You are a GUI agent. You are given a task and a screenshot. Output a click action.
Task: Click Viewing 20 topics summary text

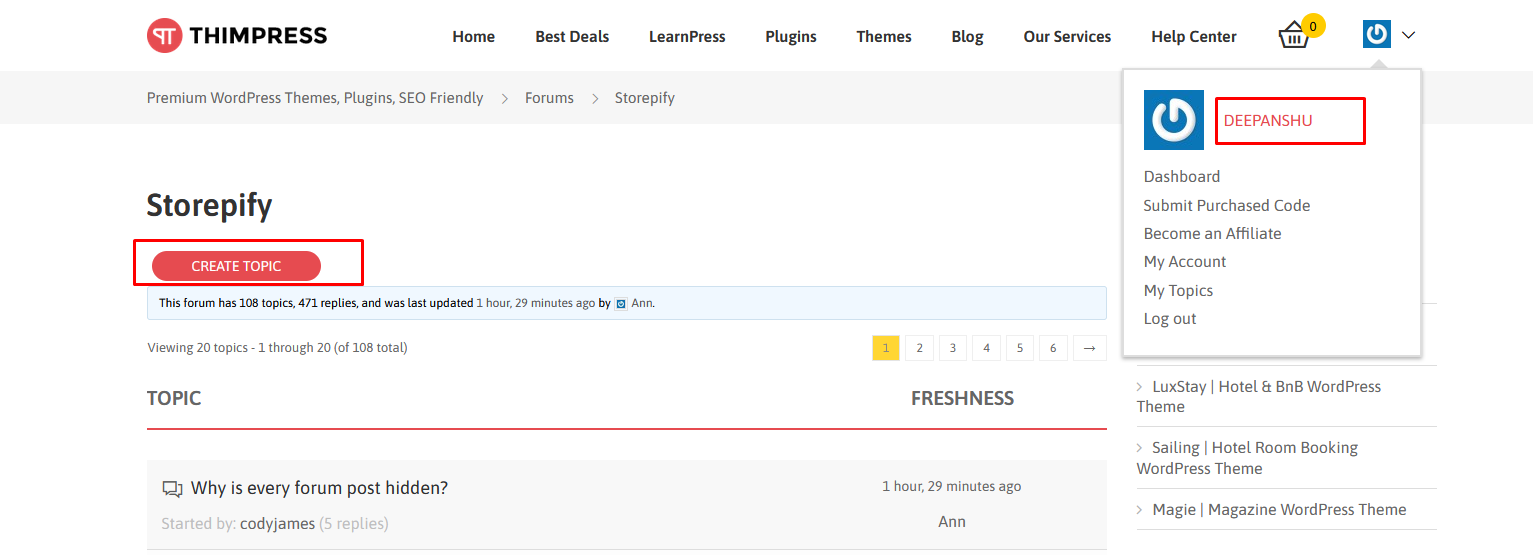(277, 348)
